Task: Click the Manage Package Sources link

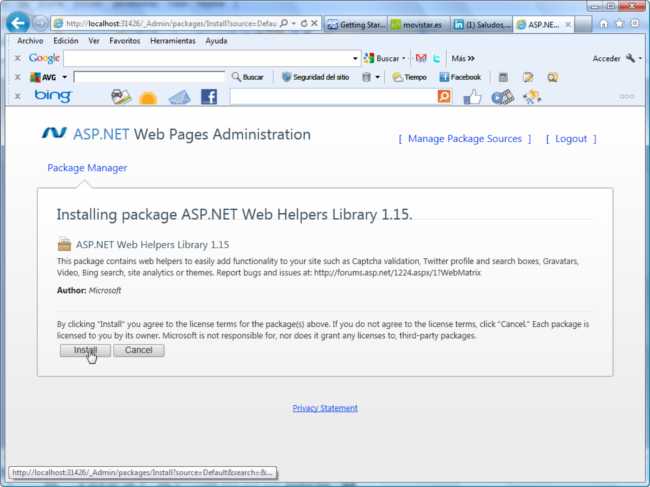Action: click(465, 139)
